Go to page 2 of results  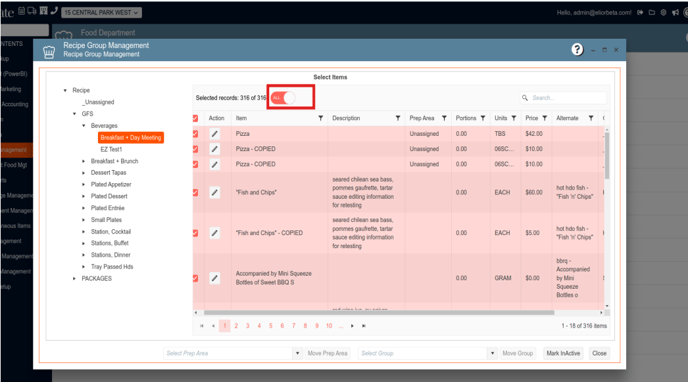pyautogui.click(x=236, y=326)
